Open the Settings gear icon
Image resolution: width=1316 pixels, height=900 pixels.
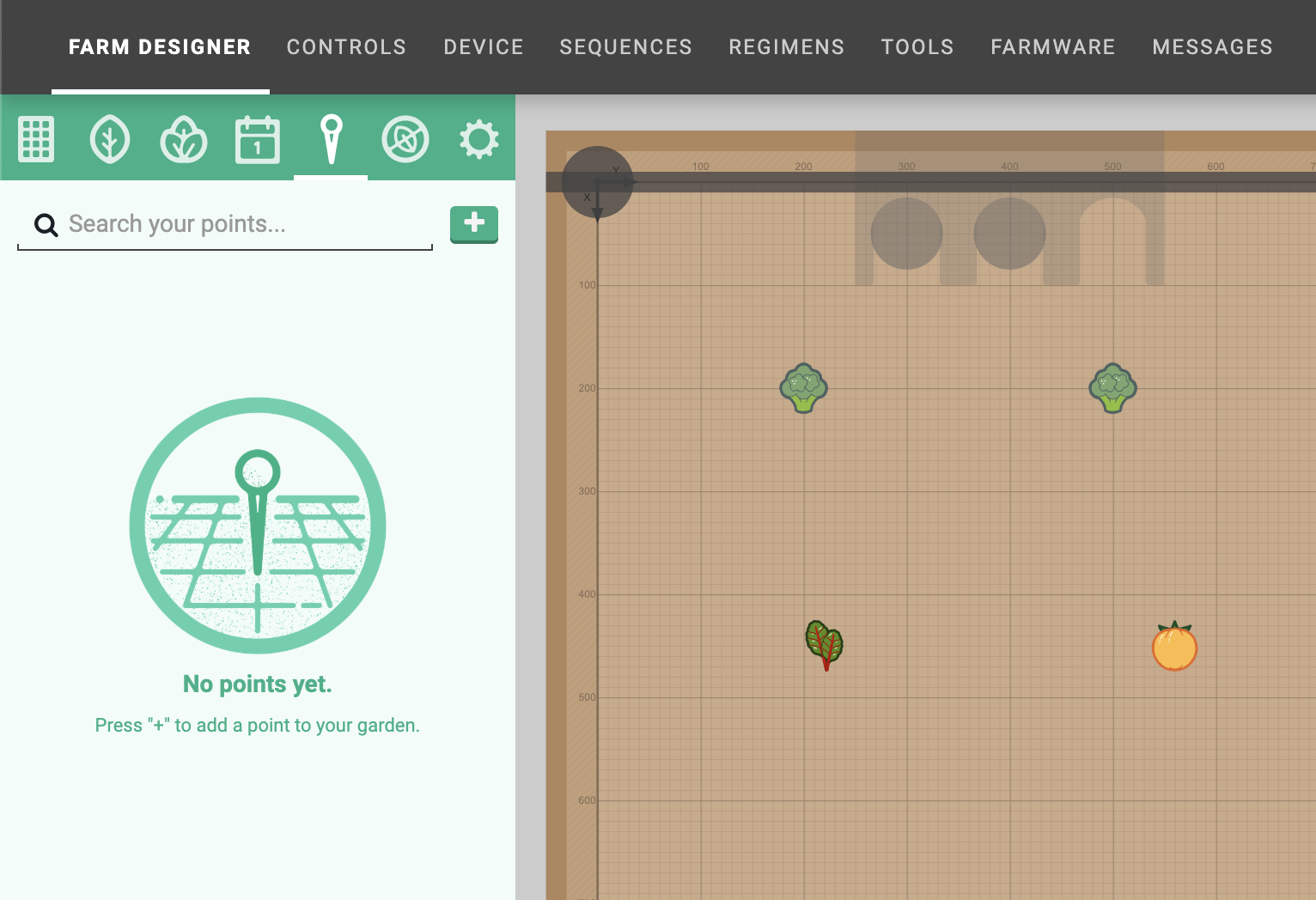click(479, 139)
